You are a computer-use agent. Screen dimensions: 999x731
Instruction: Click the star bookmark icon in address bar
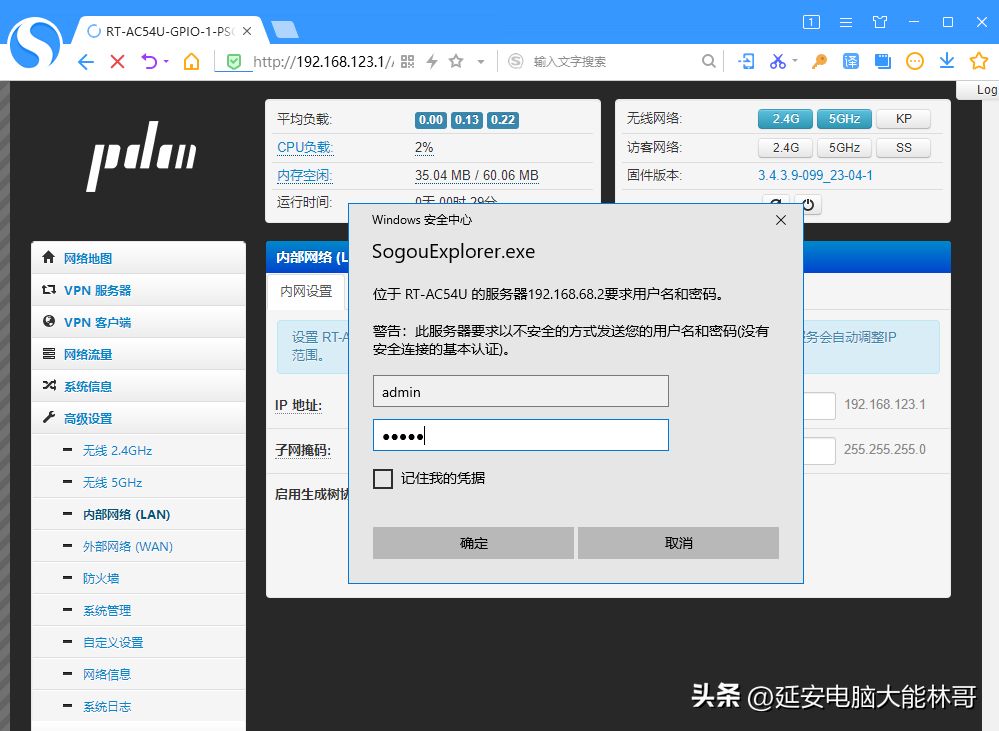[456, 62]
